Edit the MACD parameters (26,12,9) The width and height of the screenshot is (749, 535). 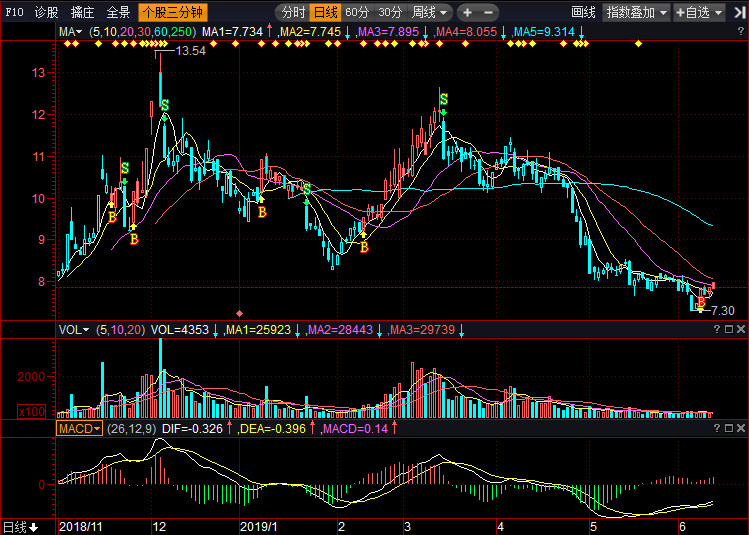(131, 428)
